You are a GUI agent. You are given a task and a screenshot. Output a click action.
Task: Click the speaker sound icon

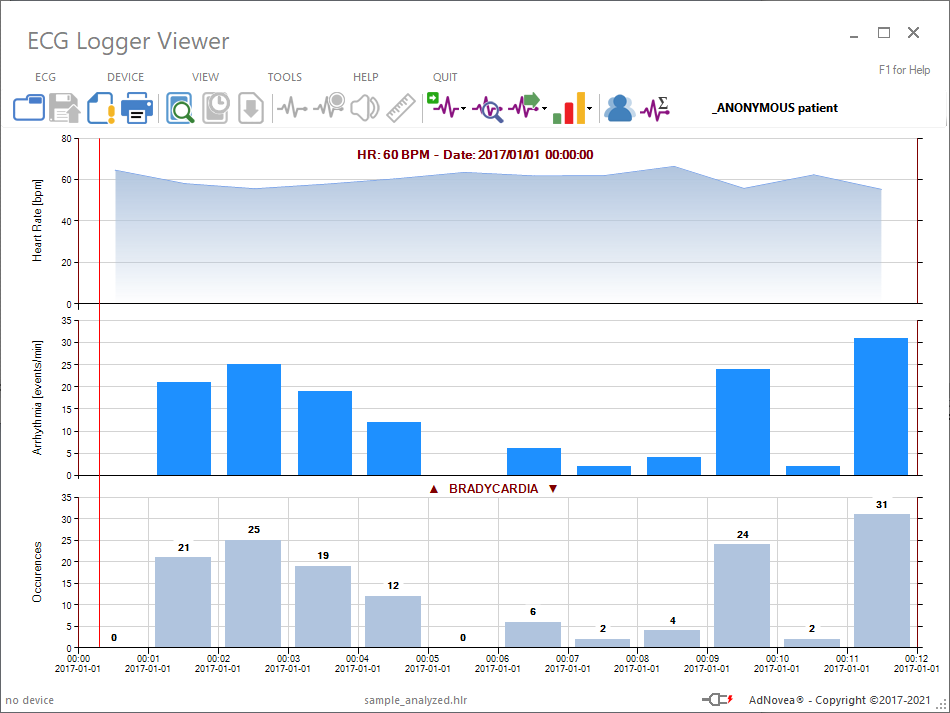pos(365,108)
